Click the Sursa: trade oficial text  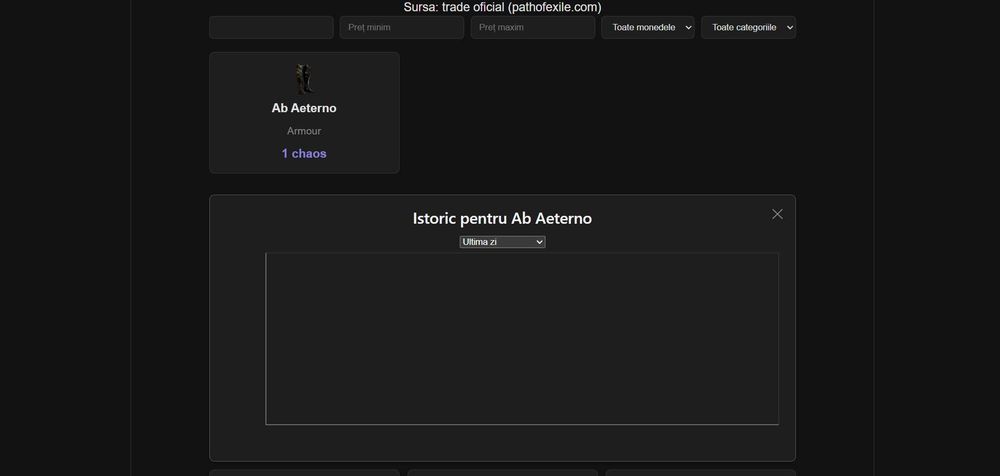click(x=503, y=7)
